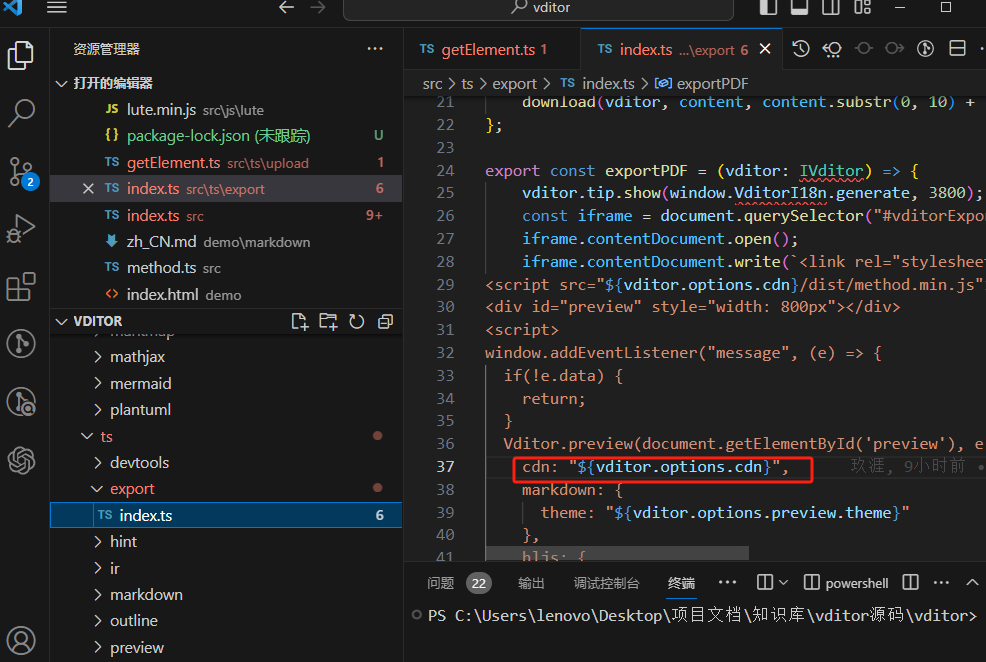Close the index.ts editor tab

coord(766,49)
